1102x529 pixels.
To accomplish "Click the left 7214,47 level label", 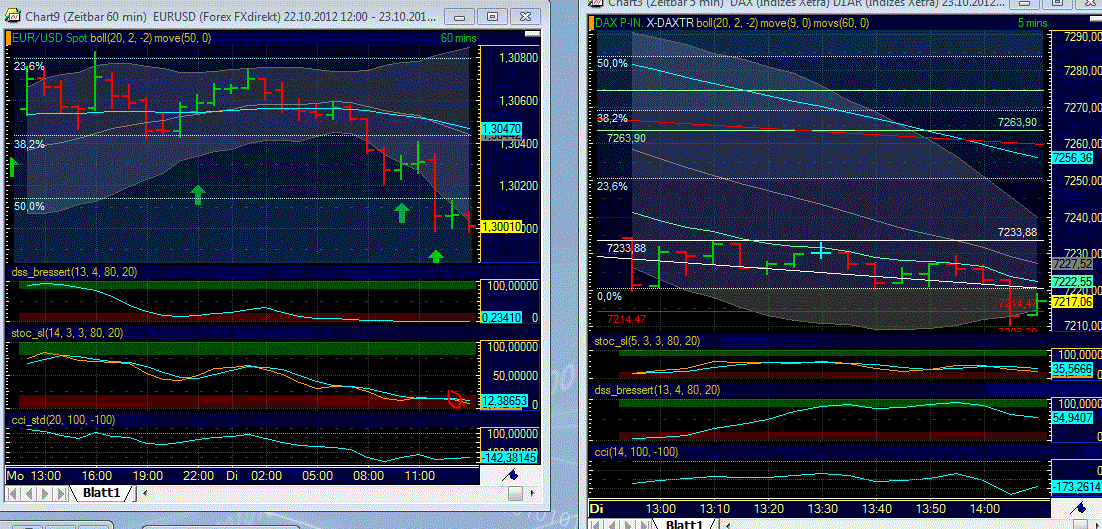I will (x=626, y=320).
